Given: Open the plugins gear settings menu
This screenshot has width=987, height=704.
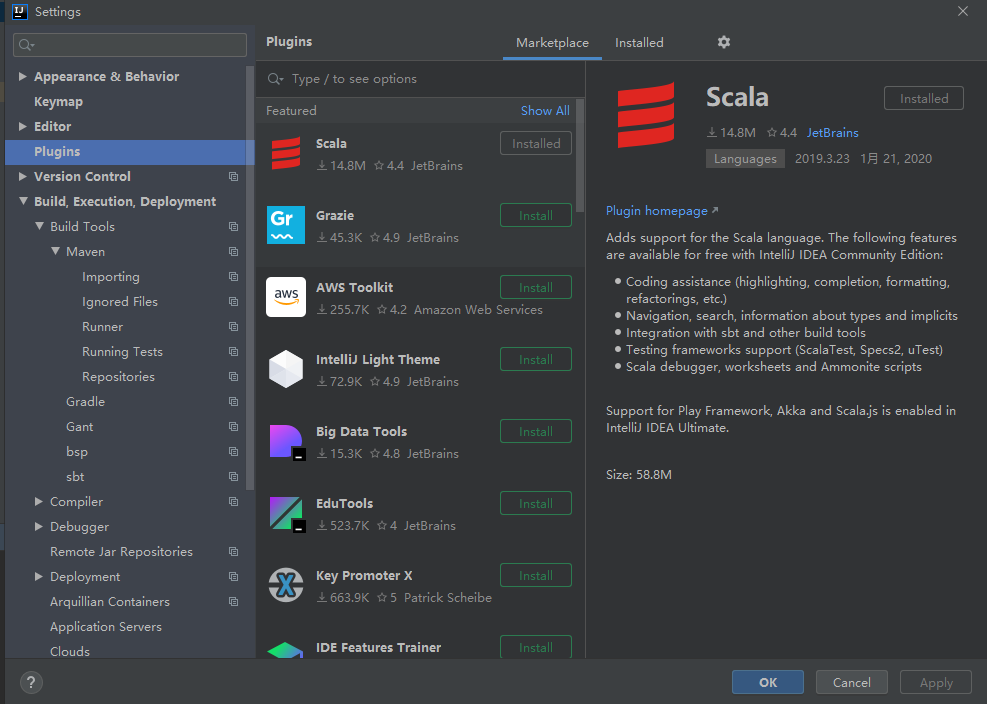Looking at the screenshot, I should pyautogui.click(x=724, y=42).
